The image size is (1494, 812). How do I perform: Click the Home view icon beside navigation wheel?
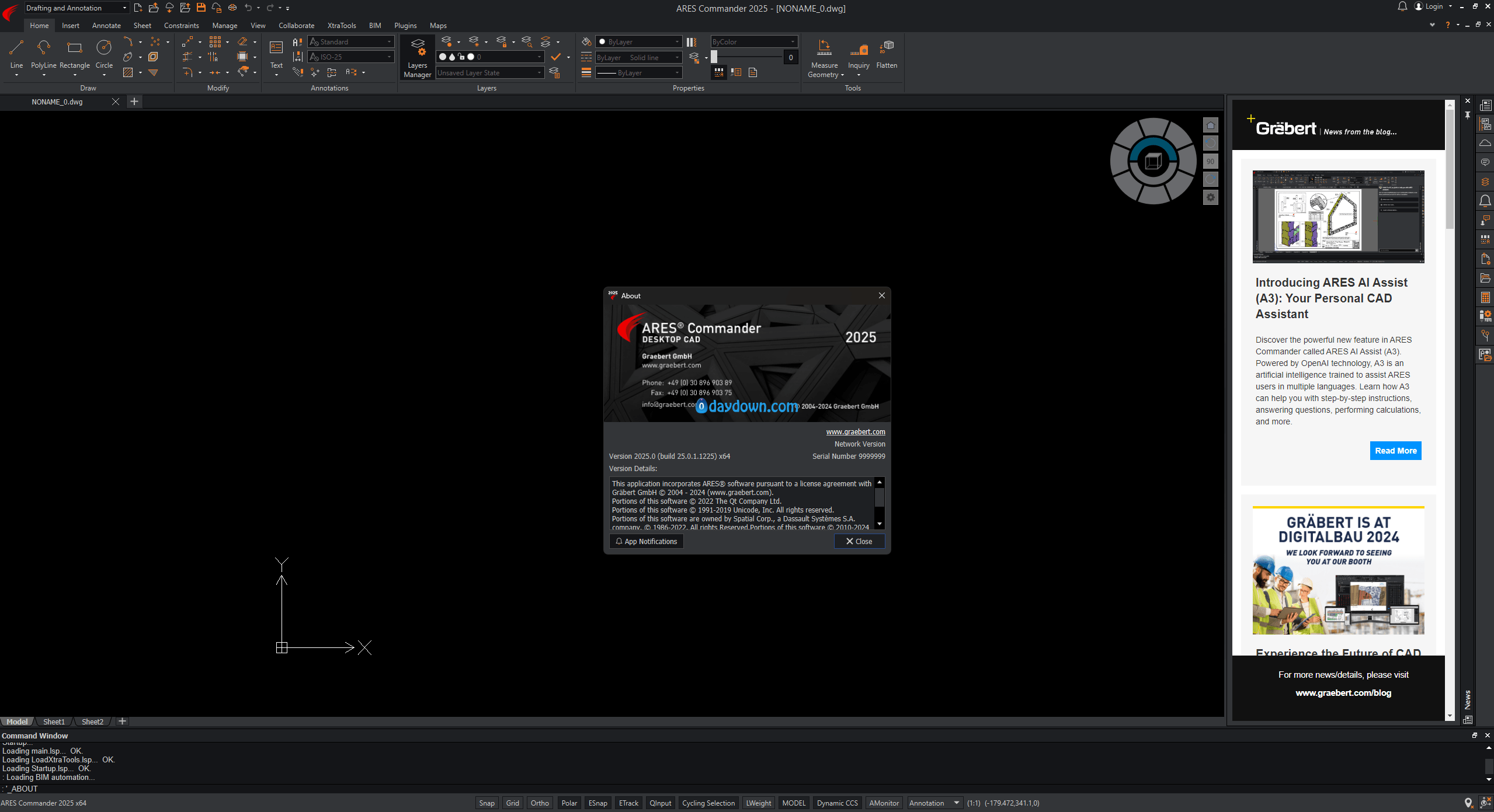pos(1211,125)
